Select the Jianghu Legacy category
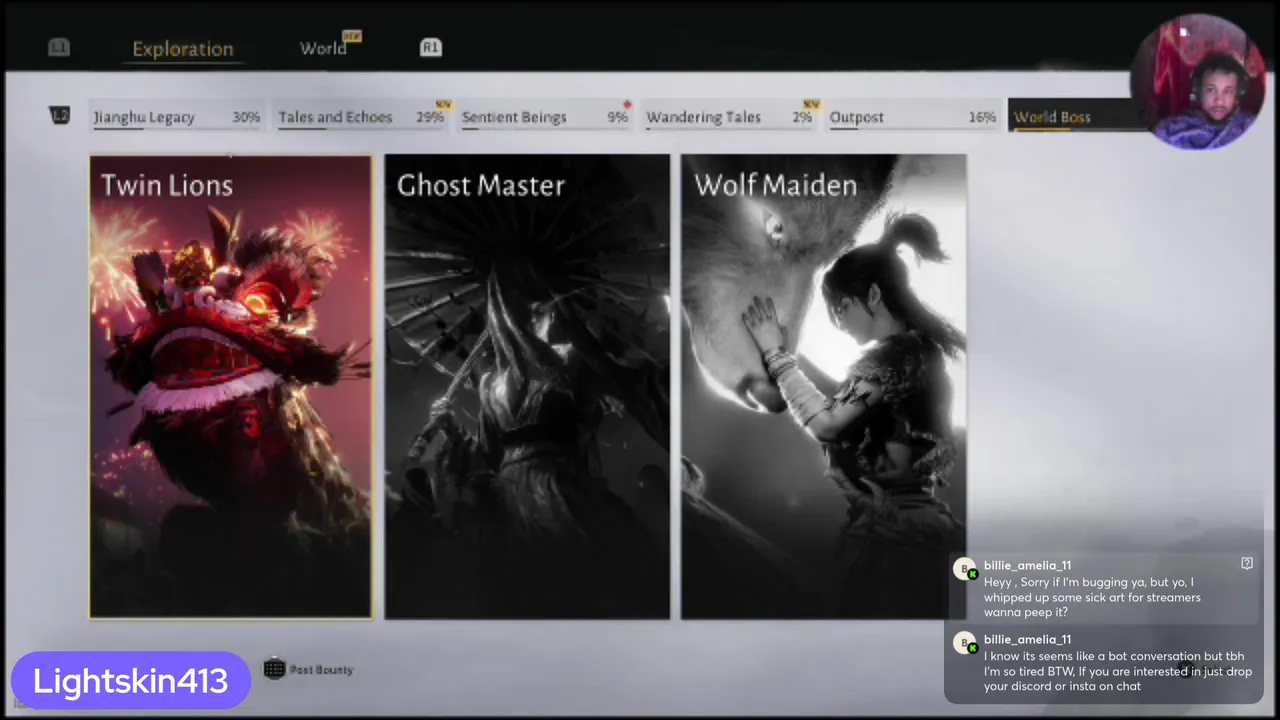The height and width of the screenshot is (720, 1280). click(x=177, y=117)
